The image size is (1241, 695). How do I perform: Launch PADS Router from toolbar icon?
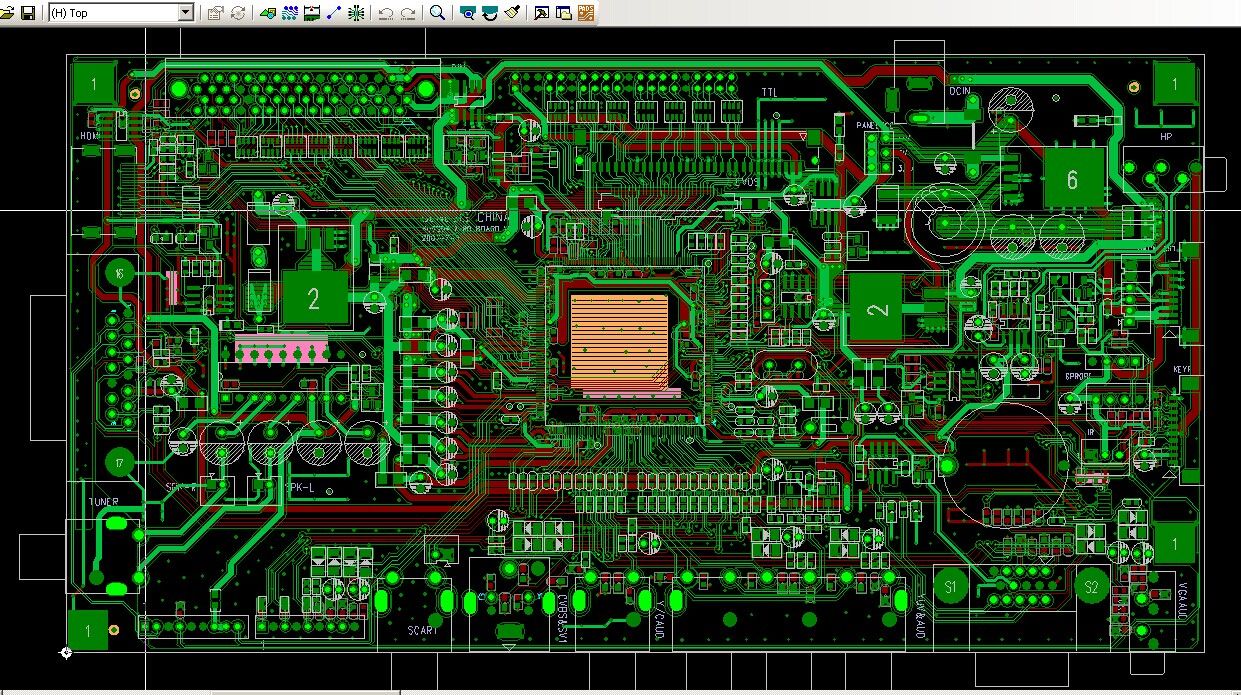click(585, 13)
